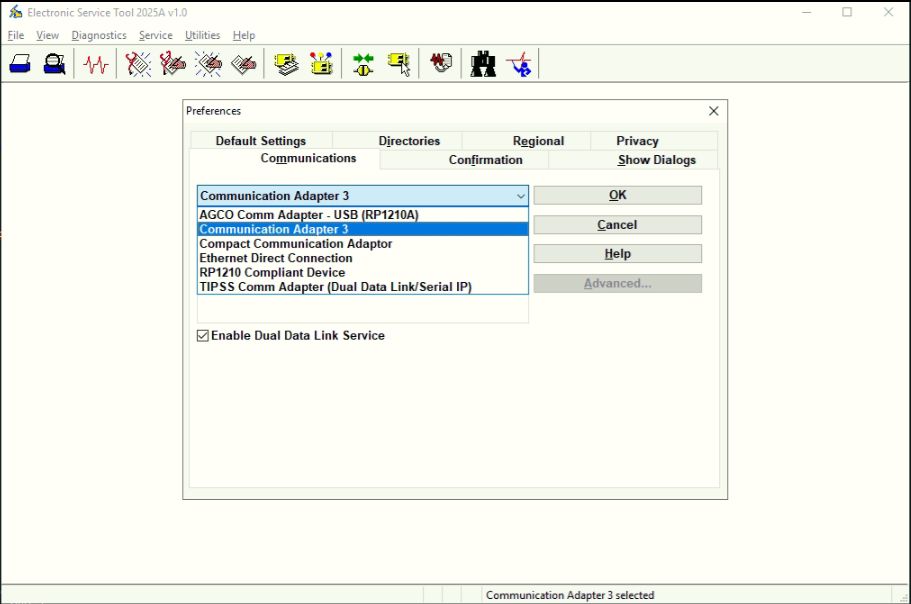911x604 pixels.
Task: Click the Cancel button
Action: pyautogui.click(x=618, y=225)
